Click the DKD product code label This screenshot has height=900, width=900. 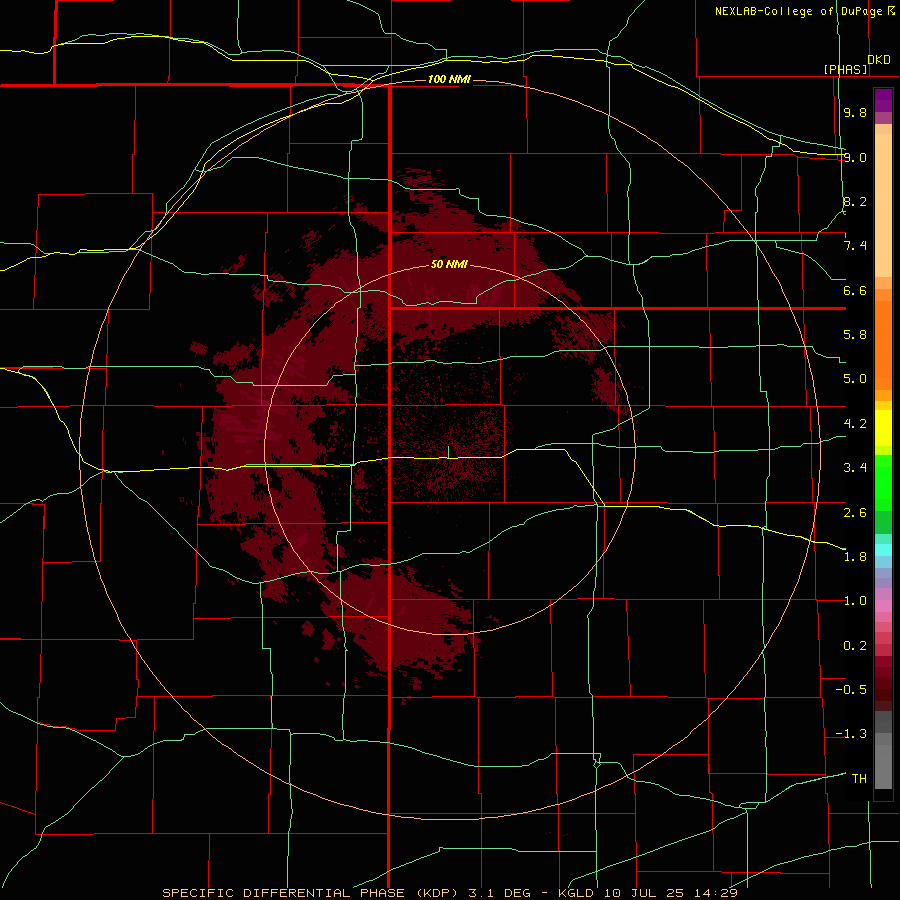click(879, 60)
